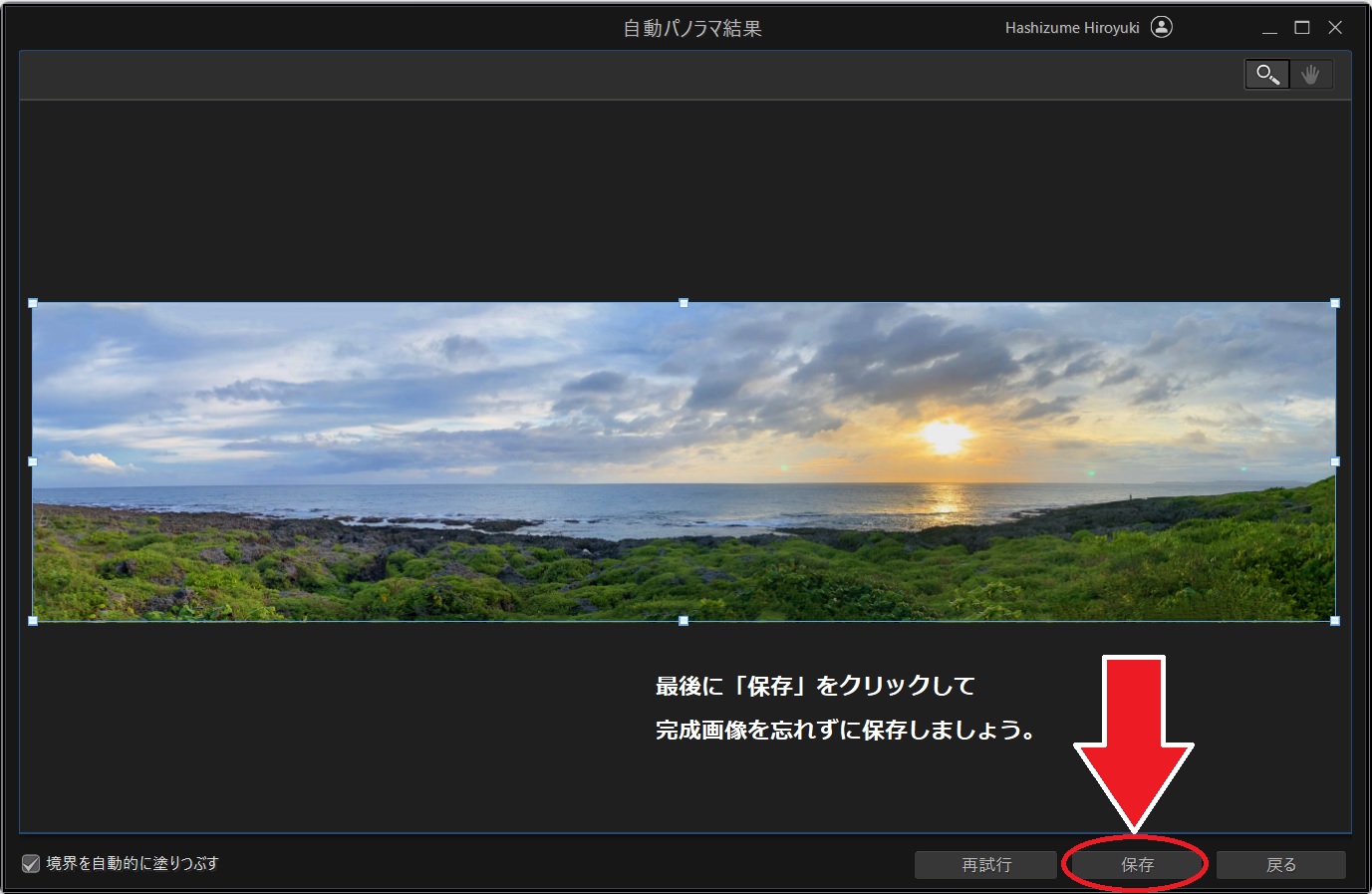Click the sun in the panorama preview
The height and width of the screenshot is (894, 1372).
[x=944, y=437]
